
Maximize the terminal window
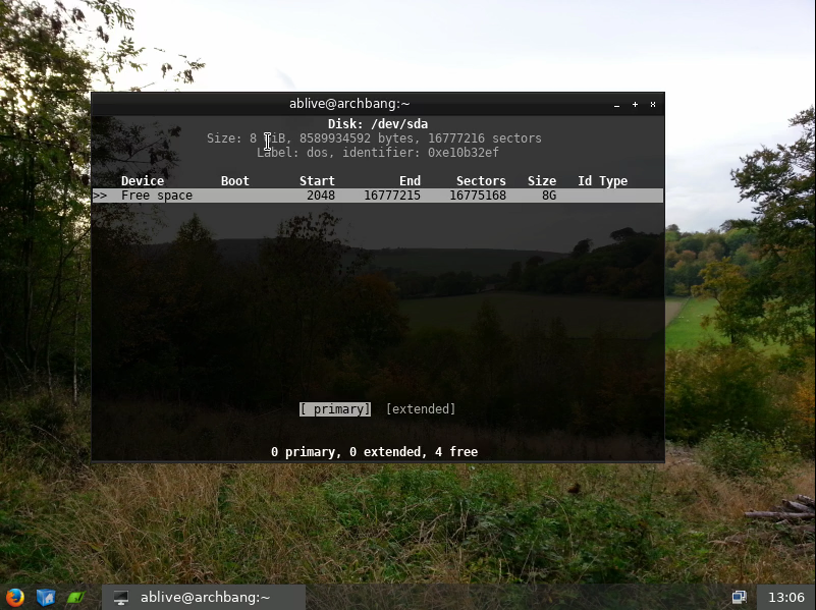[635, 104]
